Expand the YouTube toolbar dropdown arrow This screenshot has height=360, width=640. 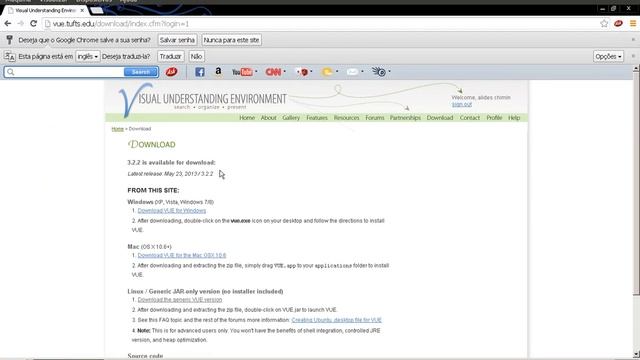256,72
